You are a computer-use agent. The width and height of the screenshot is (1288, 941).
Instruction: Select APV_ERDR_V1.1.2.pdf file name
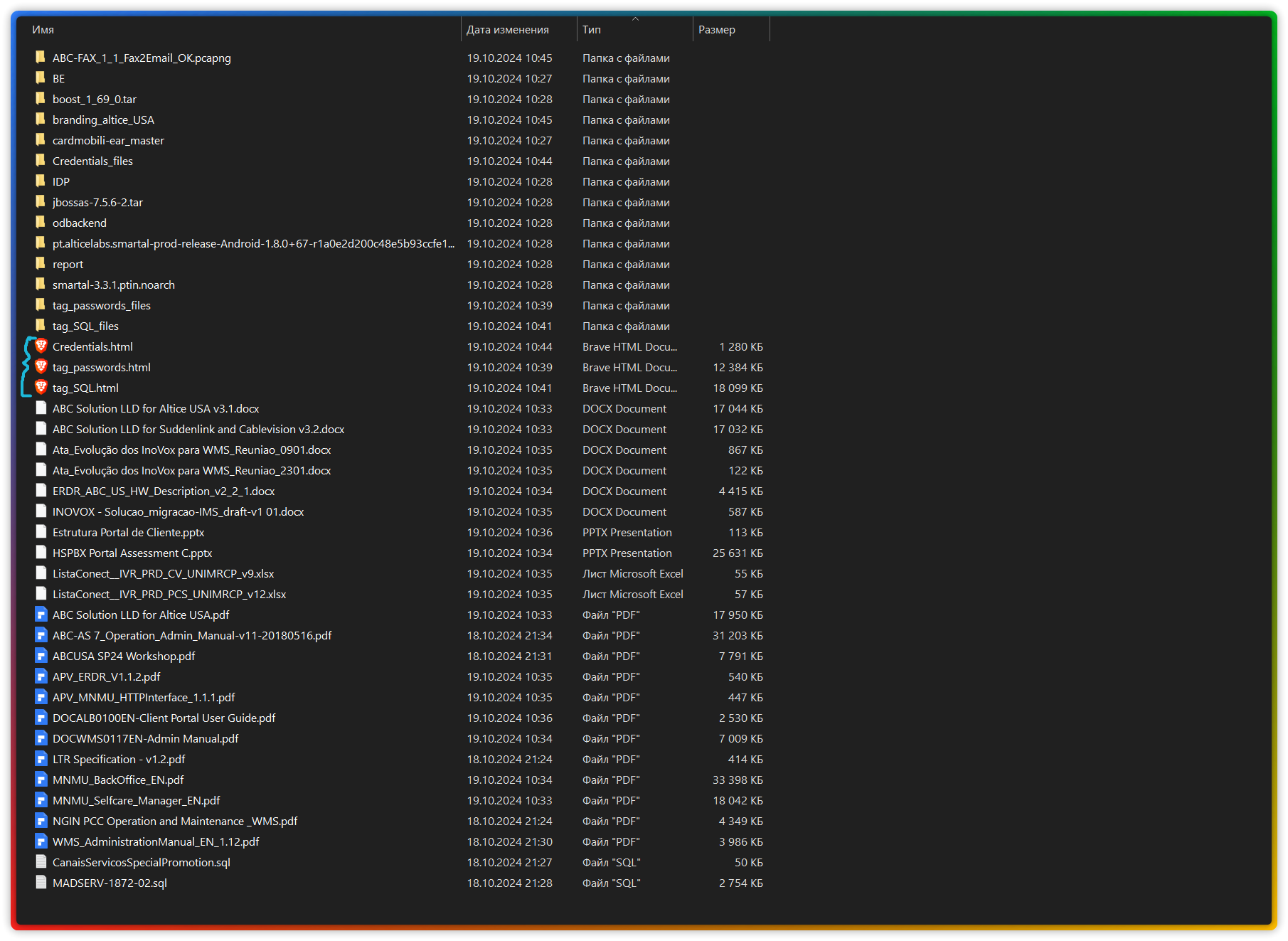coord(106,676)
